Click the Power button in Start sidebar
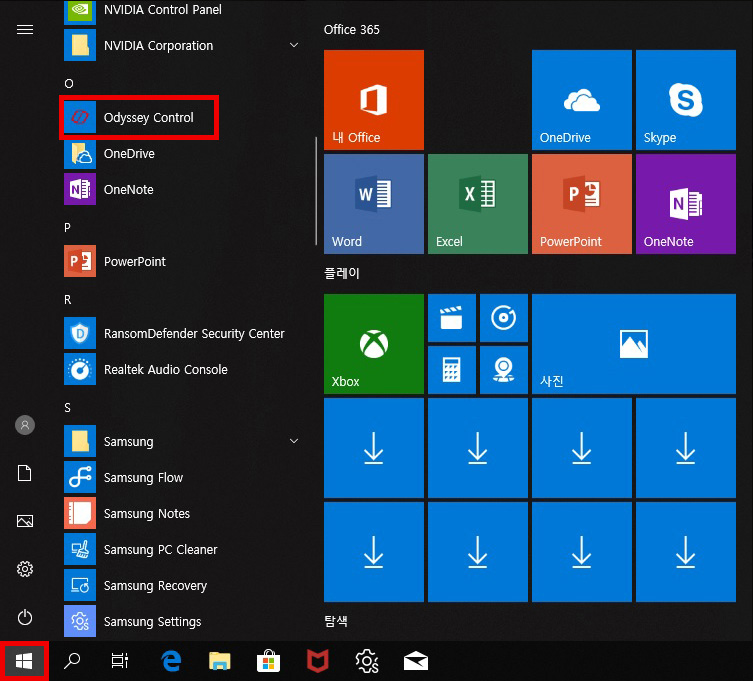The width and height of the screenshot is (753, 681). 25,617
